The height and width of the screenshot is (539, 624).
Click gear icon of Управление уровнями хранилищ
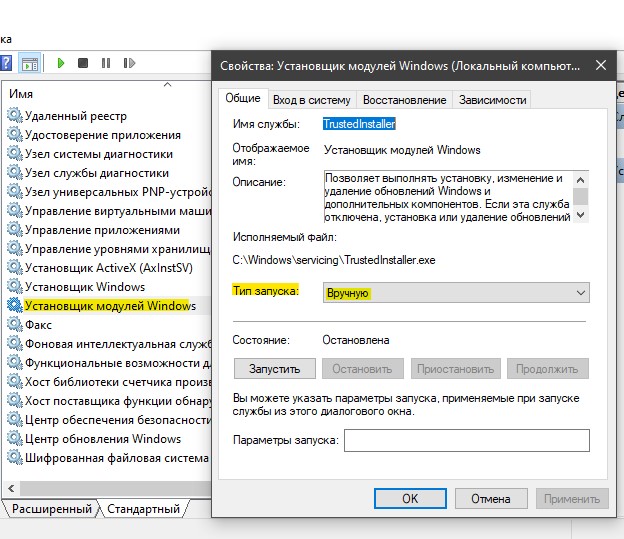[x=15, y=248]
